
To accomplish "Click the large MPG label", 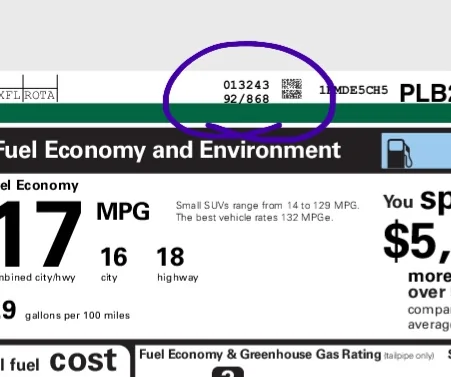I will 123,211.
